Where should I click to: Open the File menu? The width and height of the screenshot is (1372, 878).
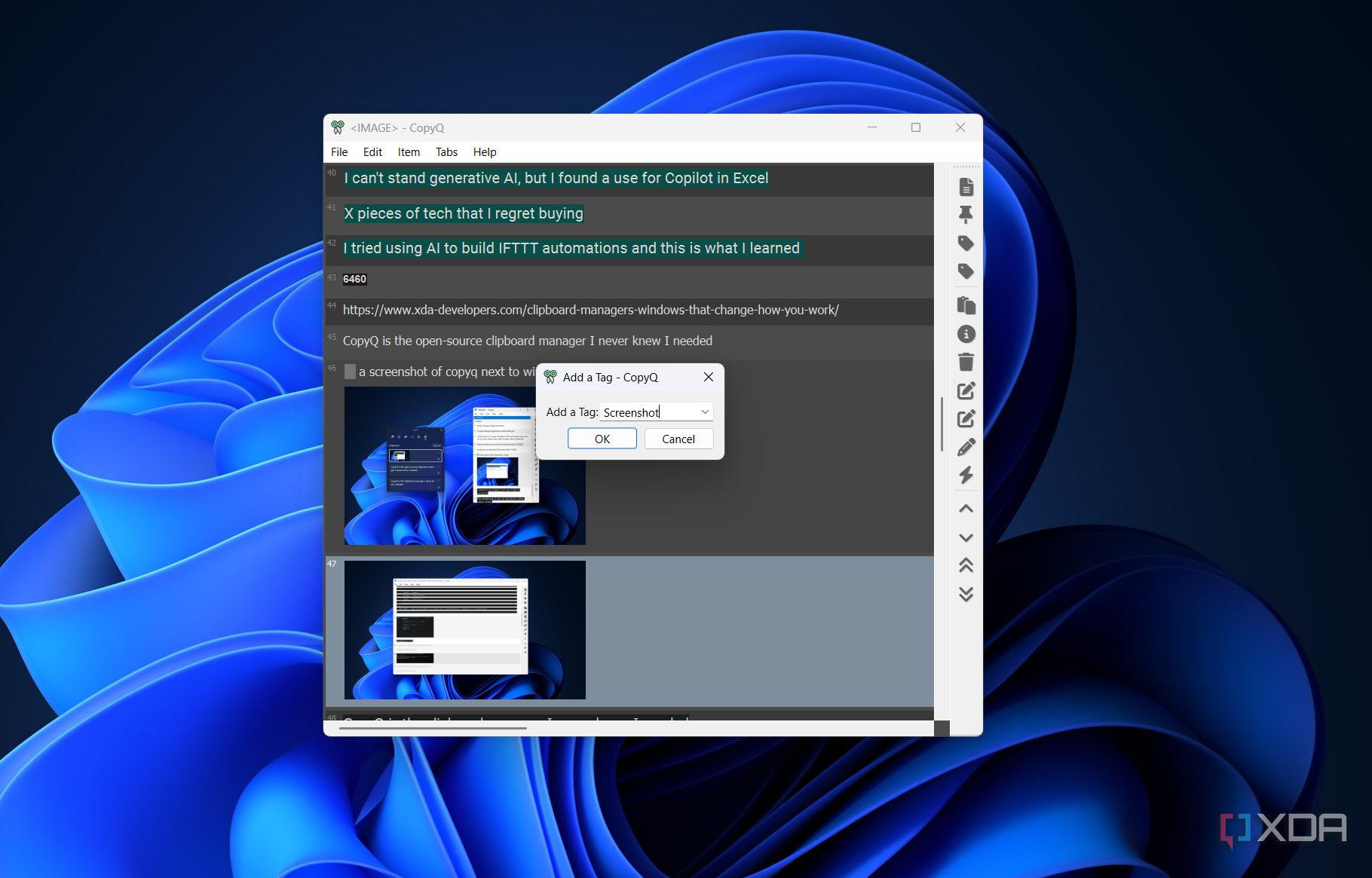(339, 151)
